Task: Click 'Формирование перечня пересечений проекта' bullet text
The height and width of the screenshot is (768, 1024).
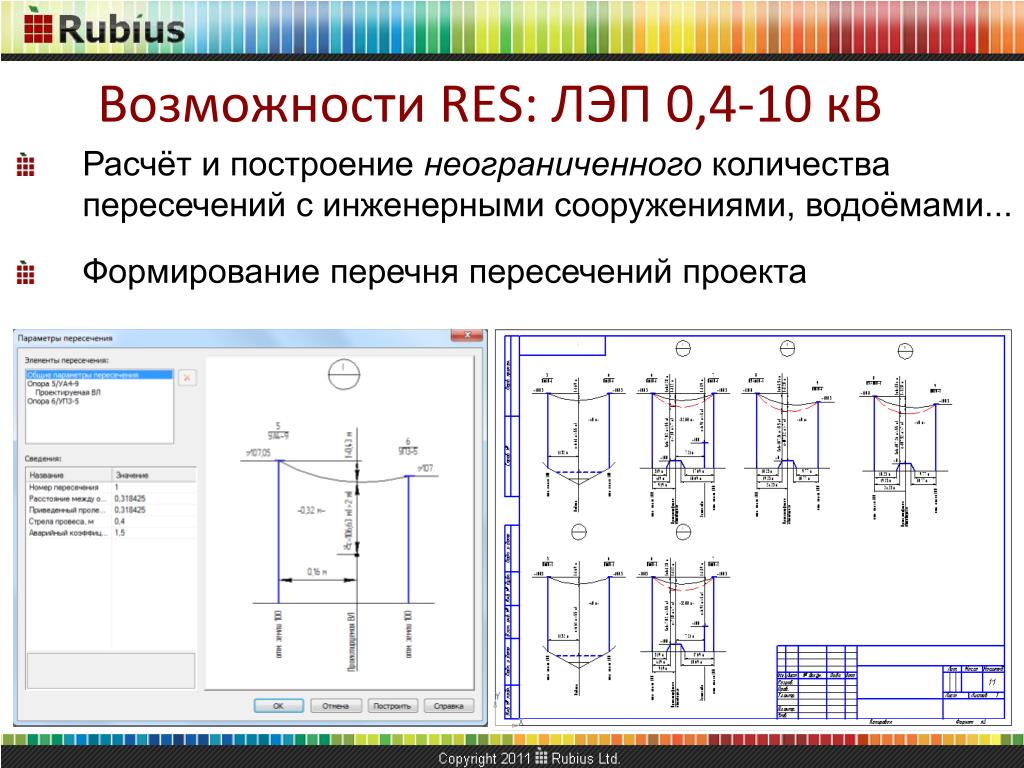Action: tap(444, 272)
